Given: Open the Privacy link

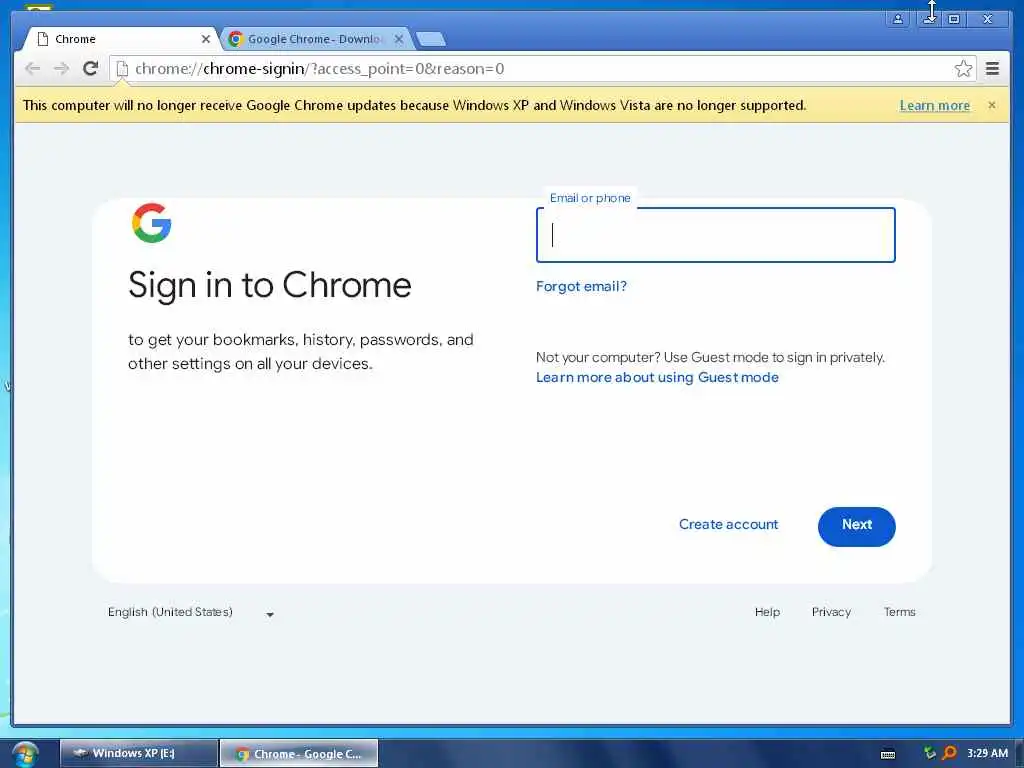Looking at the screenshot, I should [x=831, y=612].
